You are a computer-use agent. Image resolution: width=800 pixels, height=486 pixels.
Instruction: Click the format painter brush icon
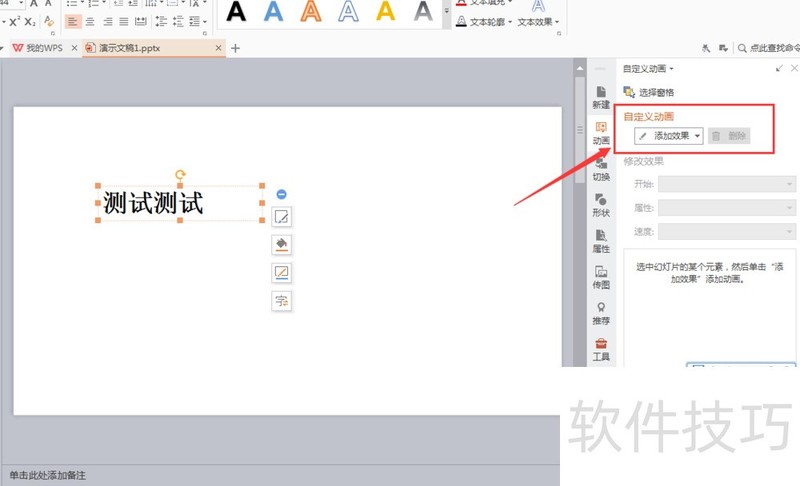(49, 21)
